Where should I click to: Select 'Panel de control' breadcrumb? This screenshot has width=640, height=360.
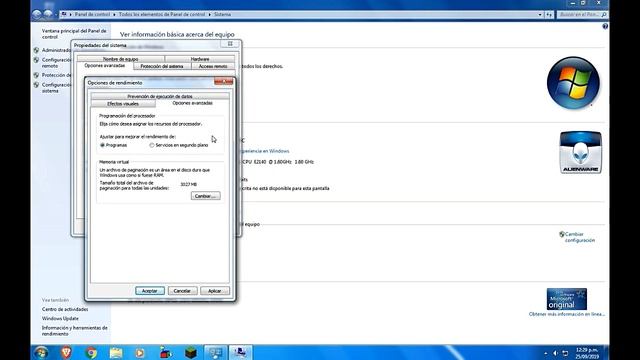pos(92,14)
